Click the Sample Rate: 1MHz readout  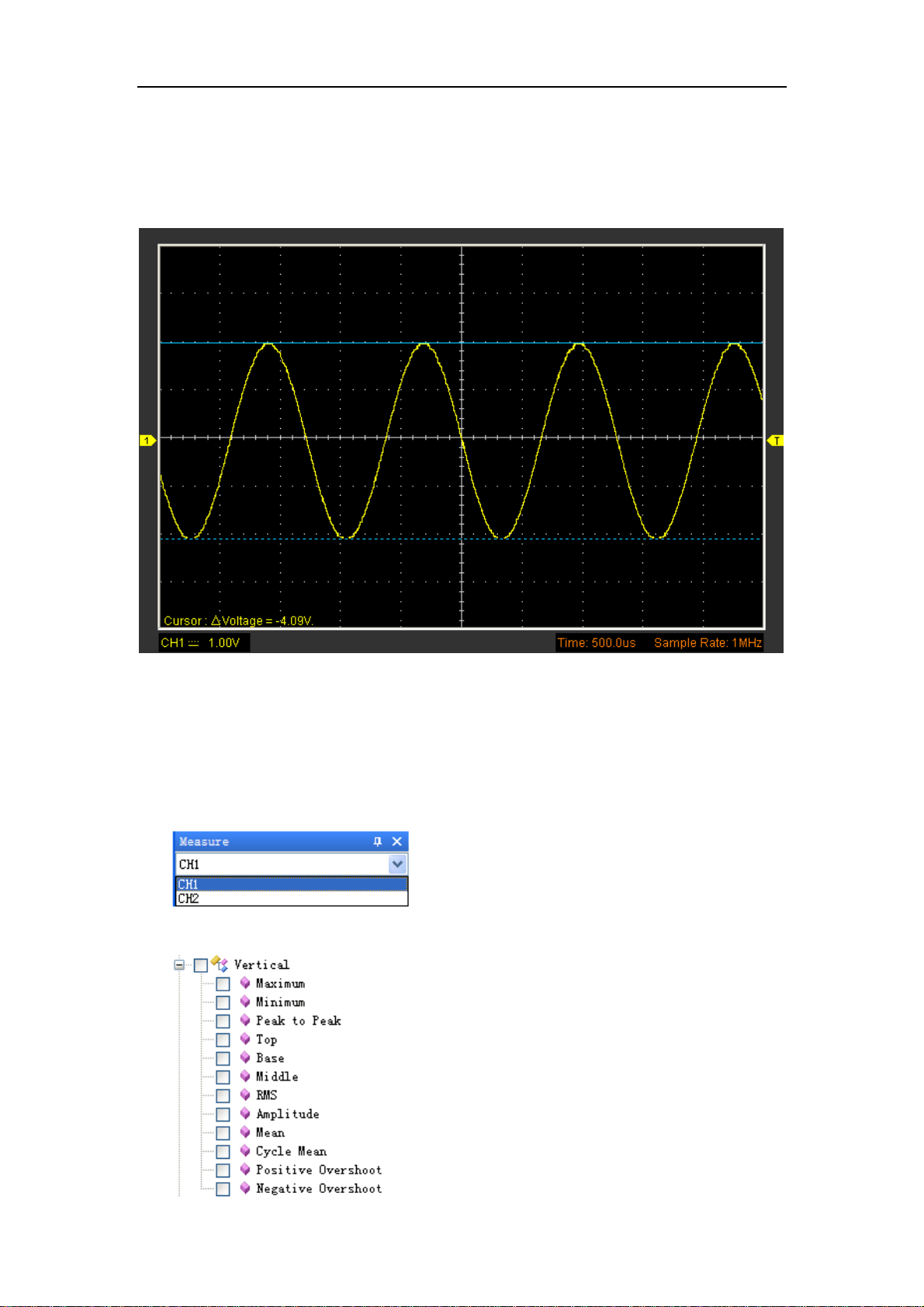coord(708,643)
